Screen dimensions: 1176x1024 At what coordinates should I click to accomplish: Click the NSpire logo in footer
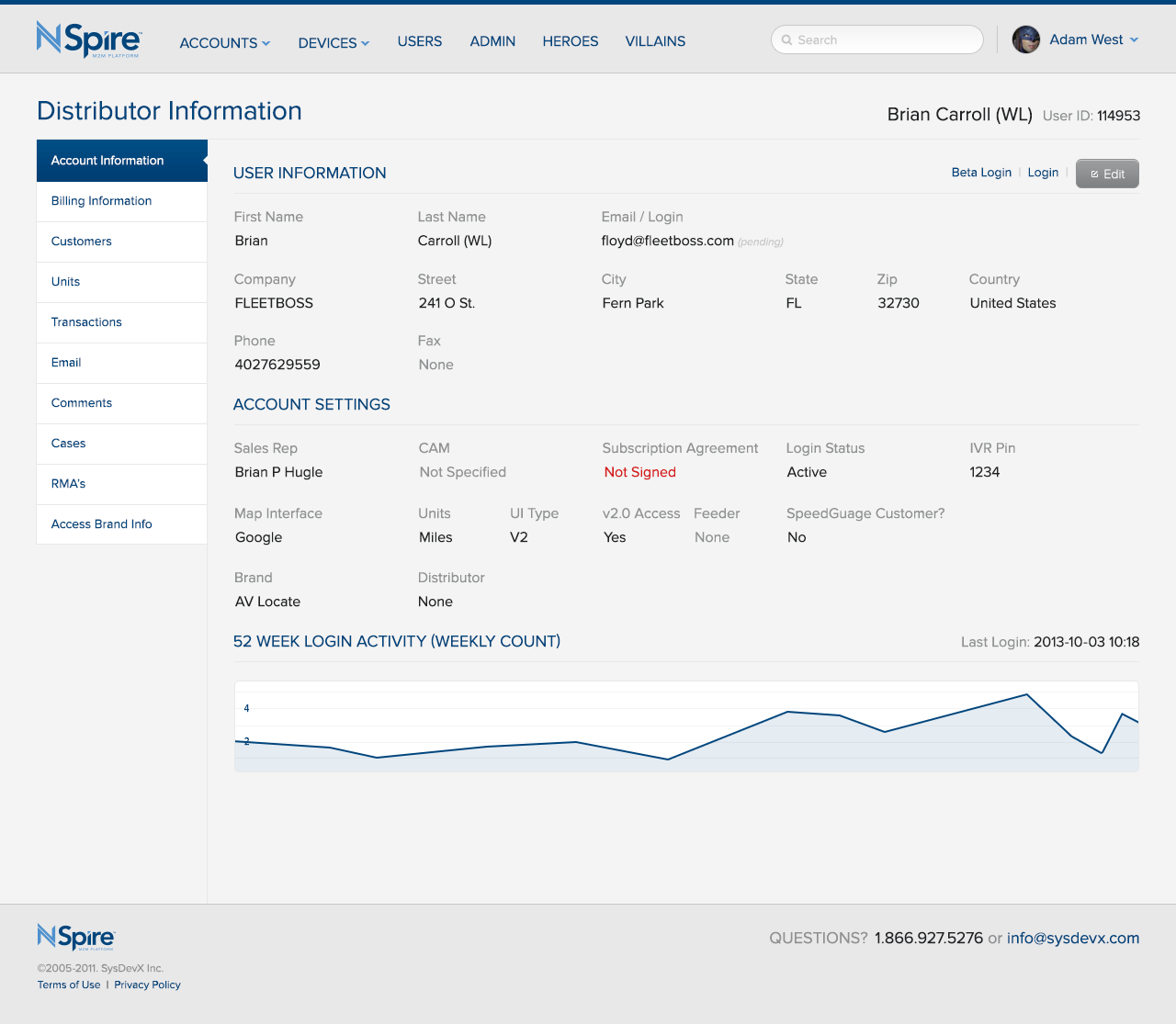(76, 937)
